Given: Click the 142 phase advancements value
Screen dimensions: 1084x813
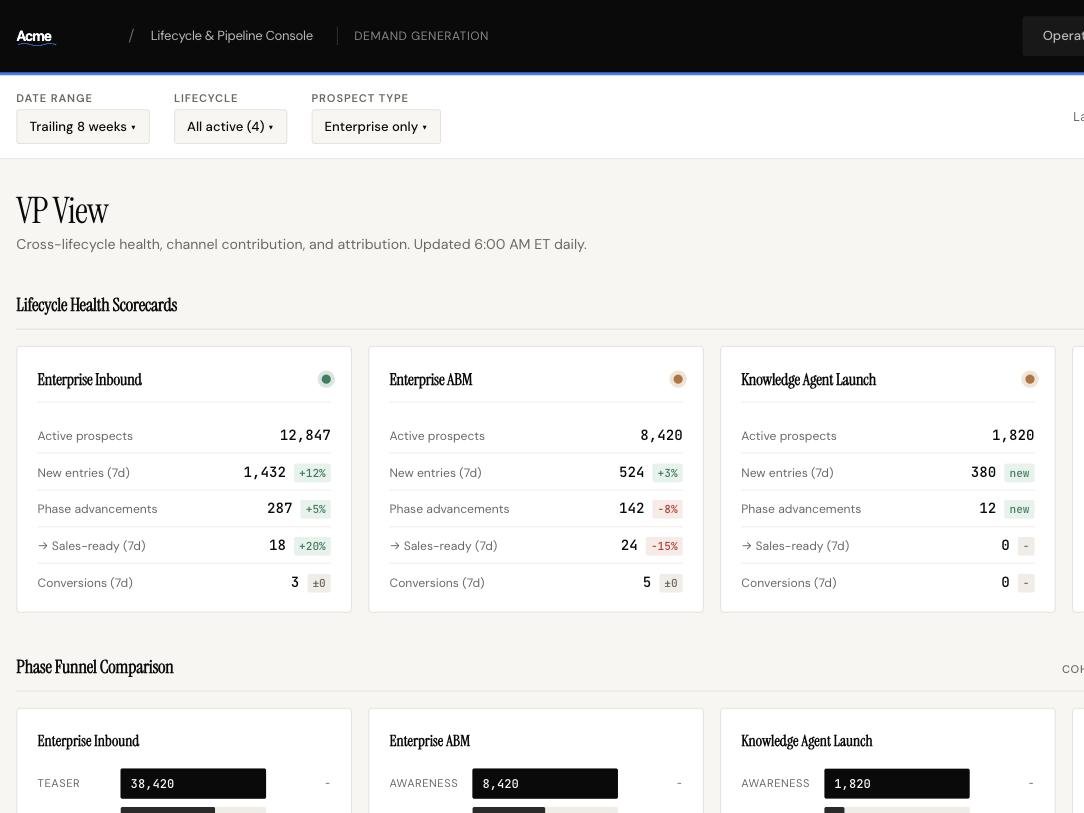Looking at the screenshot, I should pos(631,508).
